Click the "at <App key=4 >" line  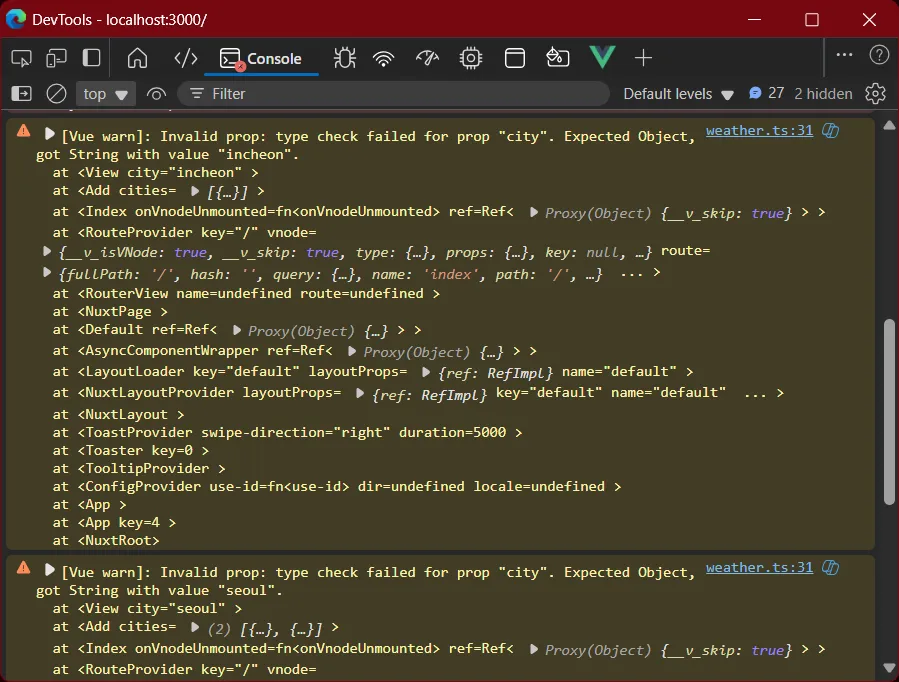(114, 522)
